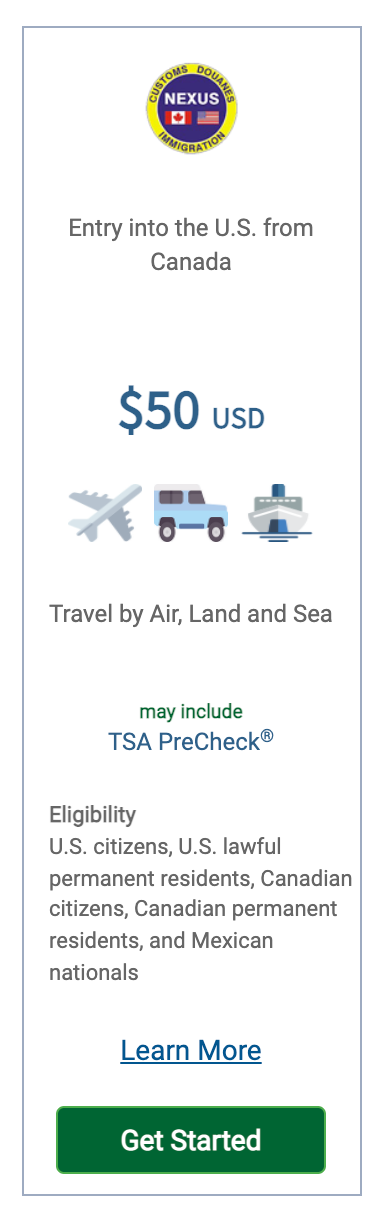378x1212 pixels.
Task: Click 'Mexican nationals' in eligibility text
Action: (x=161, y=956)
